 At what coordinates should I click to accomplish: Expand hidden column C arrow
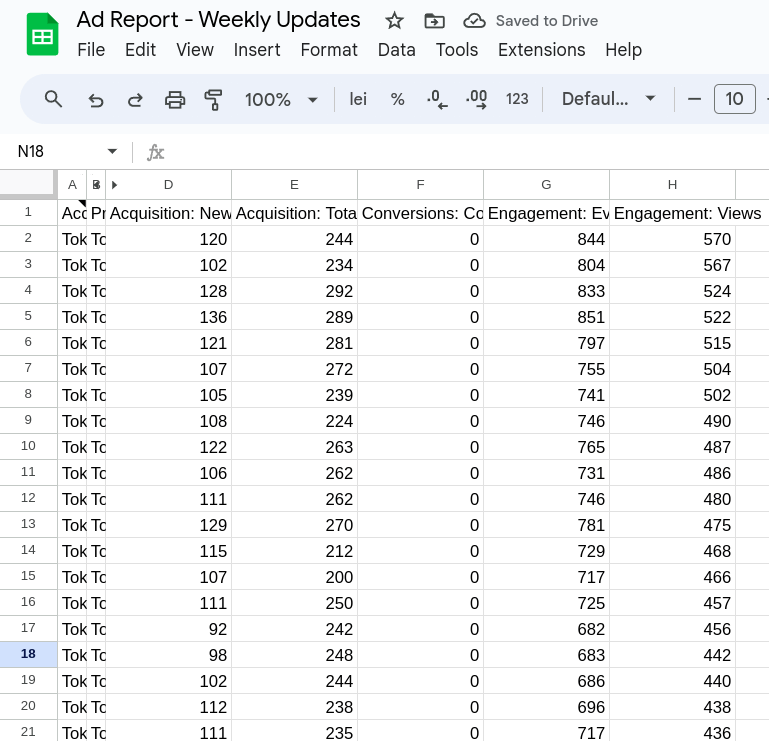114,185
